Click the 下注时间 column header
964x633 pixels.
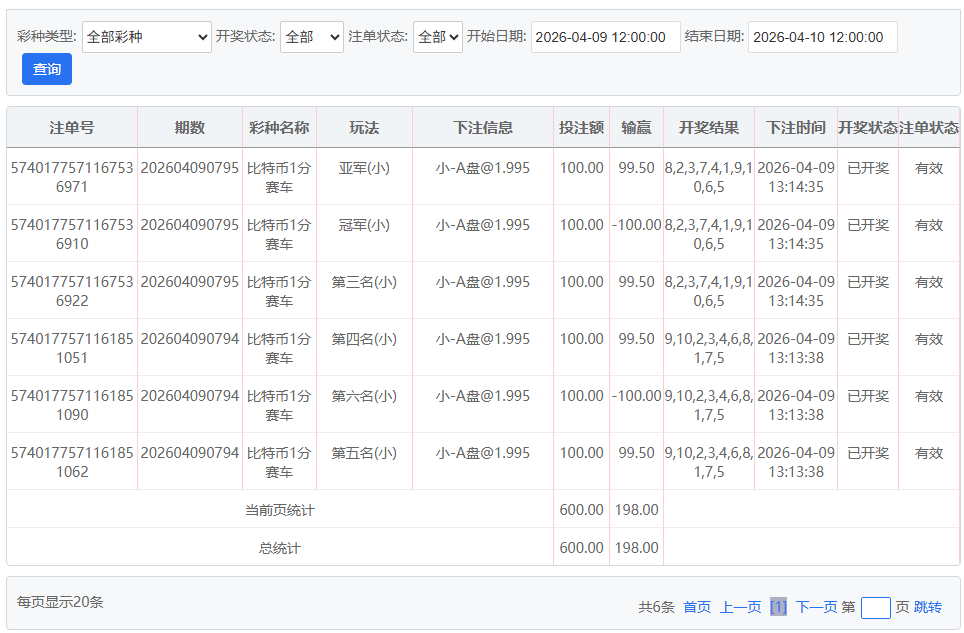click(x=796, y=127)
